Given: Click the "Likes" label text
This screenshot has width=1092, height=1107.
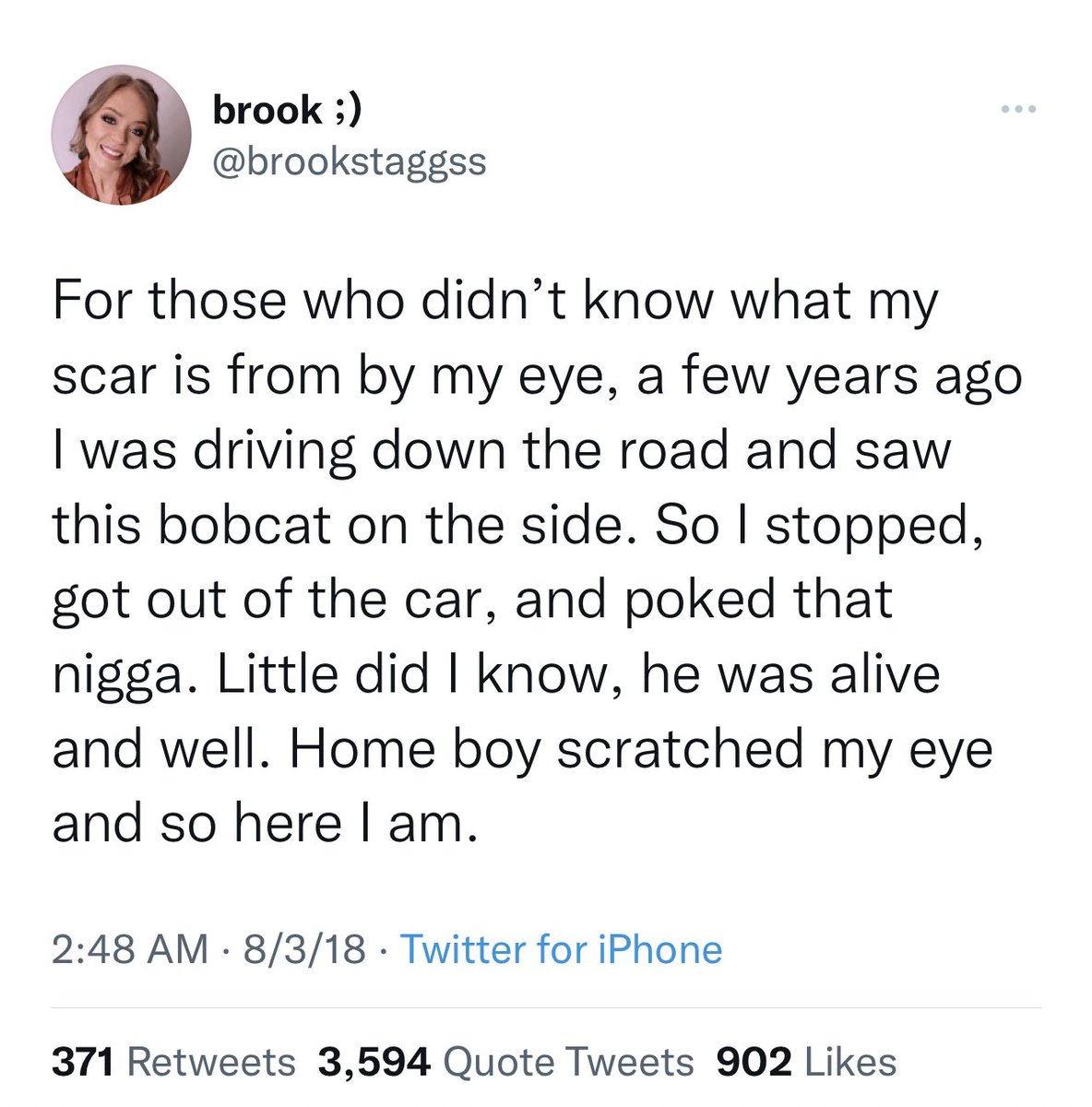Looking at the screenshot, I should (850, 1062).
